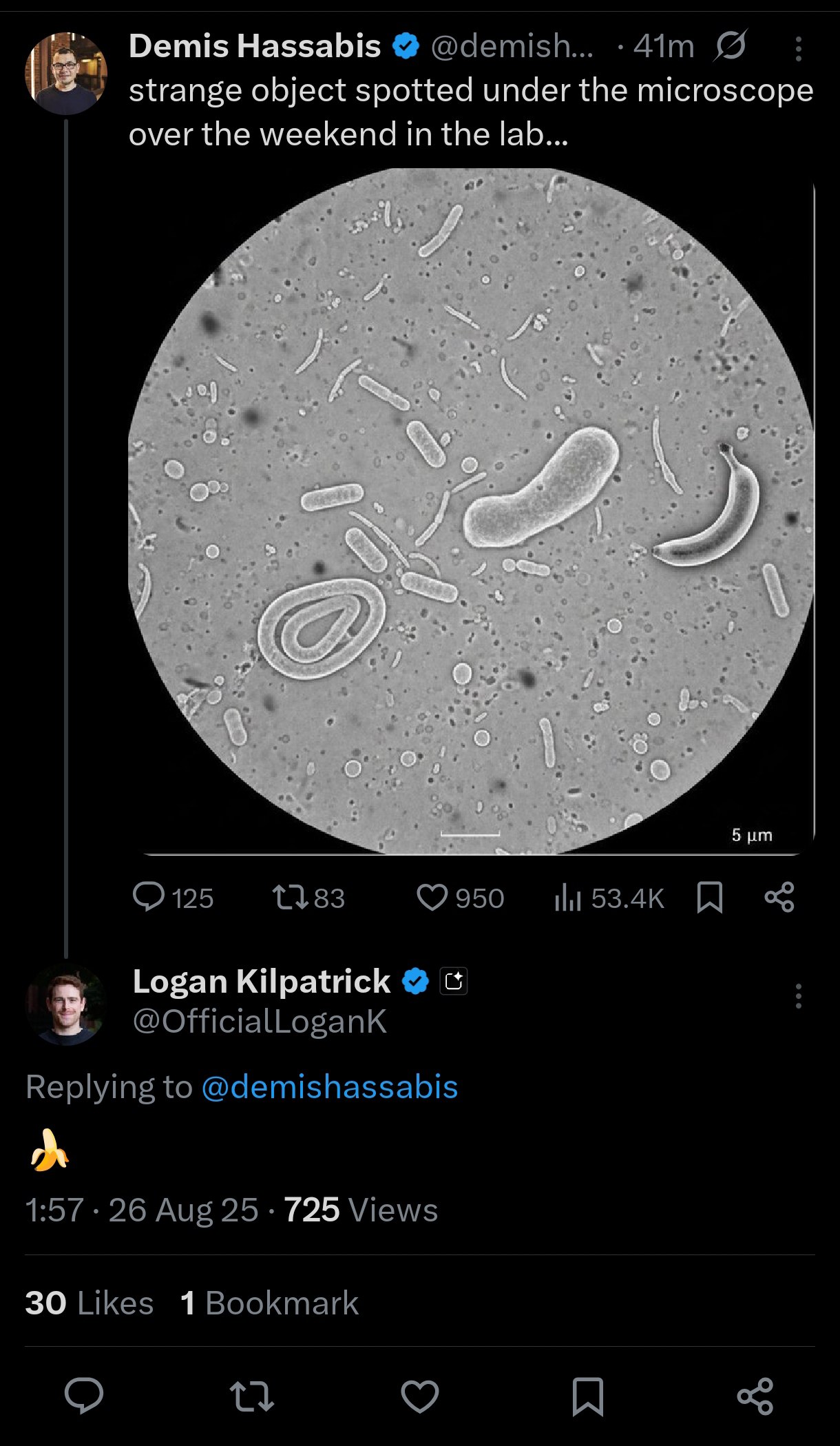View analytics showing 53.4K views

(x=569, y=897)
